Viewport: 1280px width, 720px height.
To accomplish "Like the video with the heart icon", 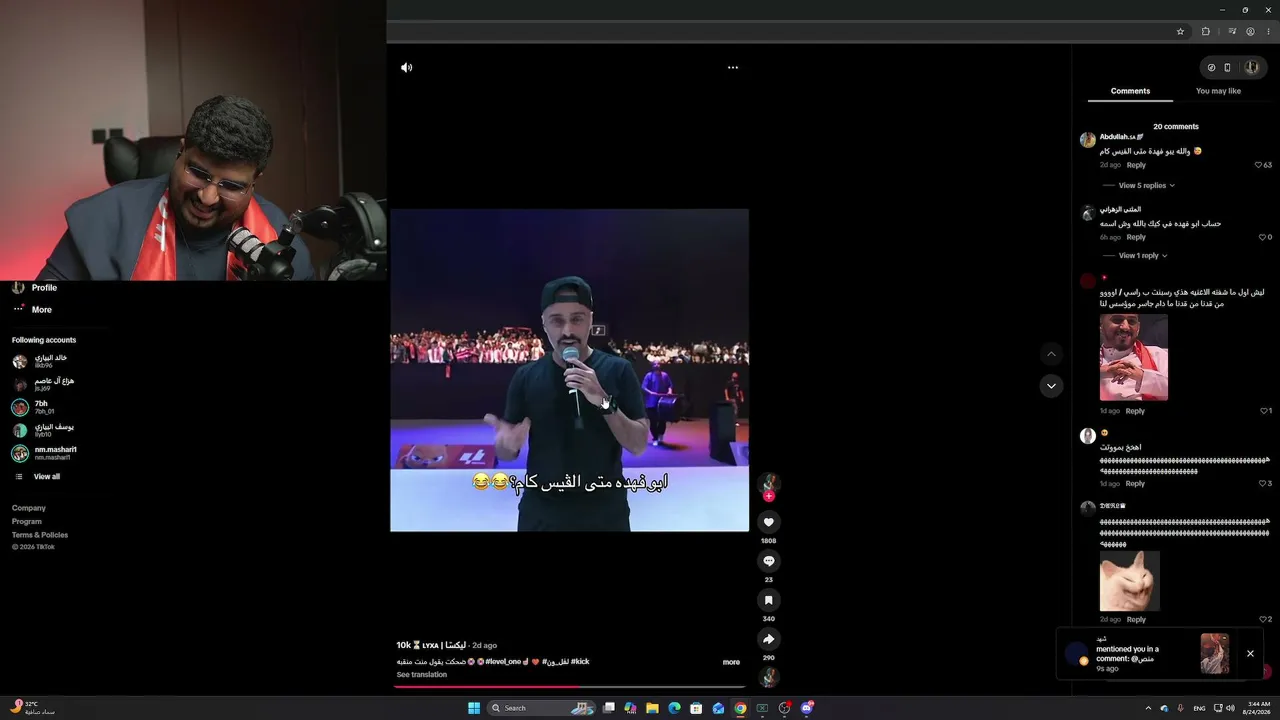I will 768,522.
